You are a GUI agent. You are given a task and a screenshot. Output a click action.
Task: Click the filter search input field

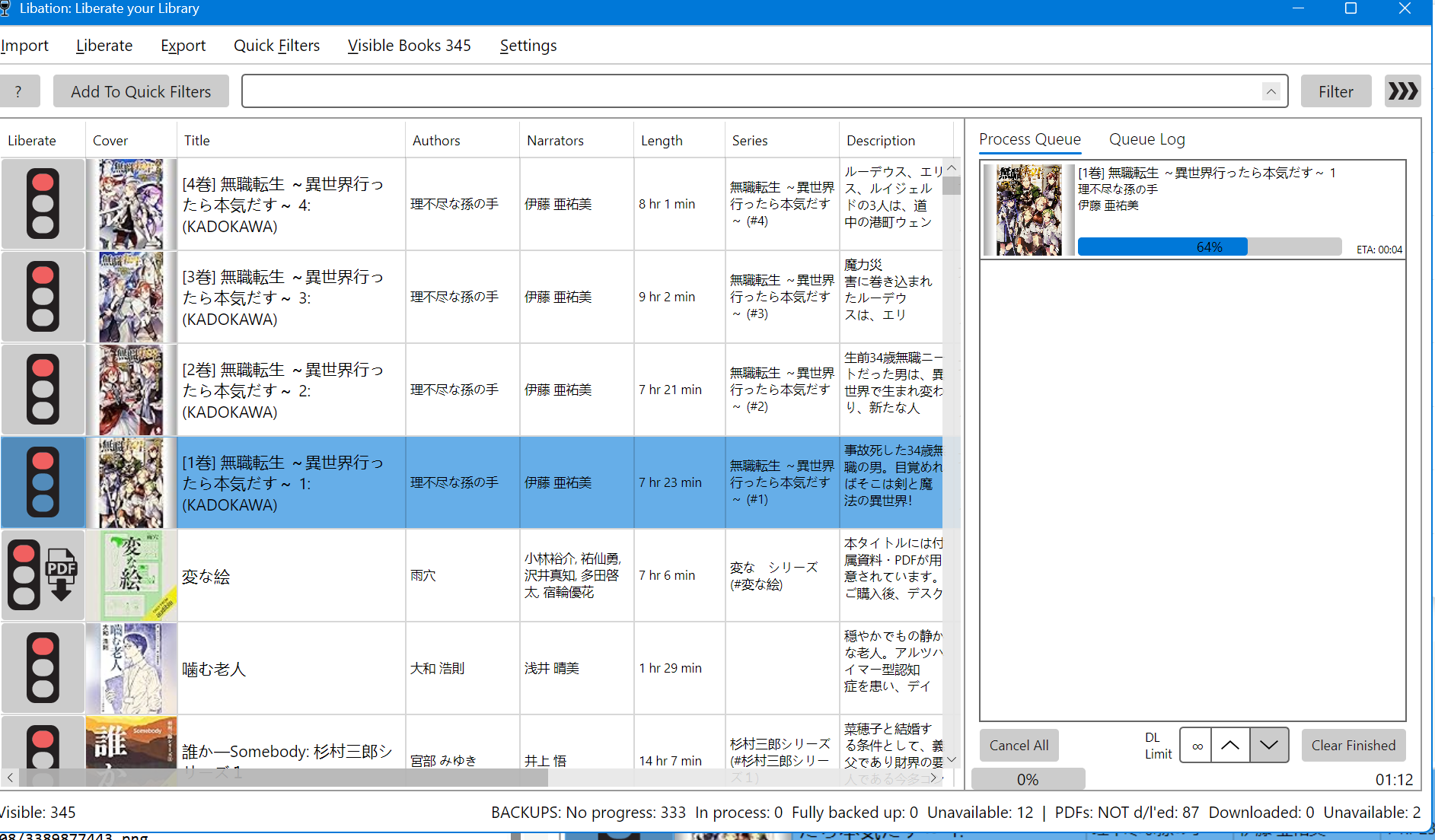[750, 91]
